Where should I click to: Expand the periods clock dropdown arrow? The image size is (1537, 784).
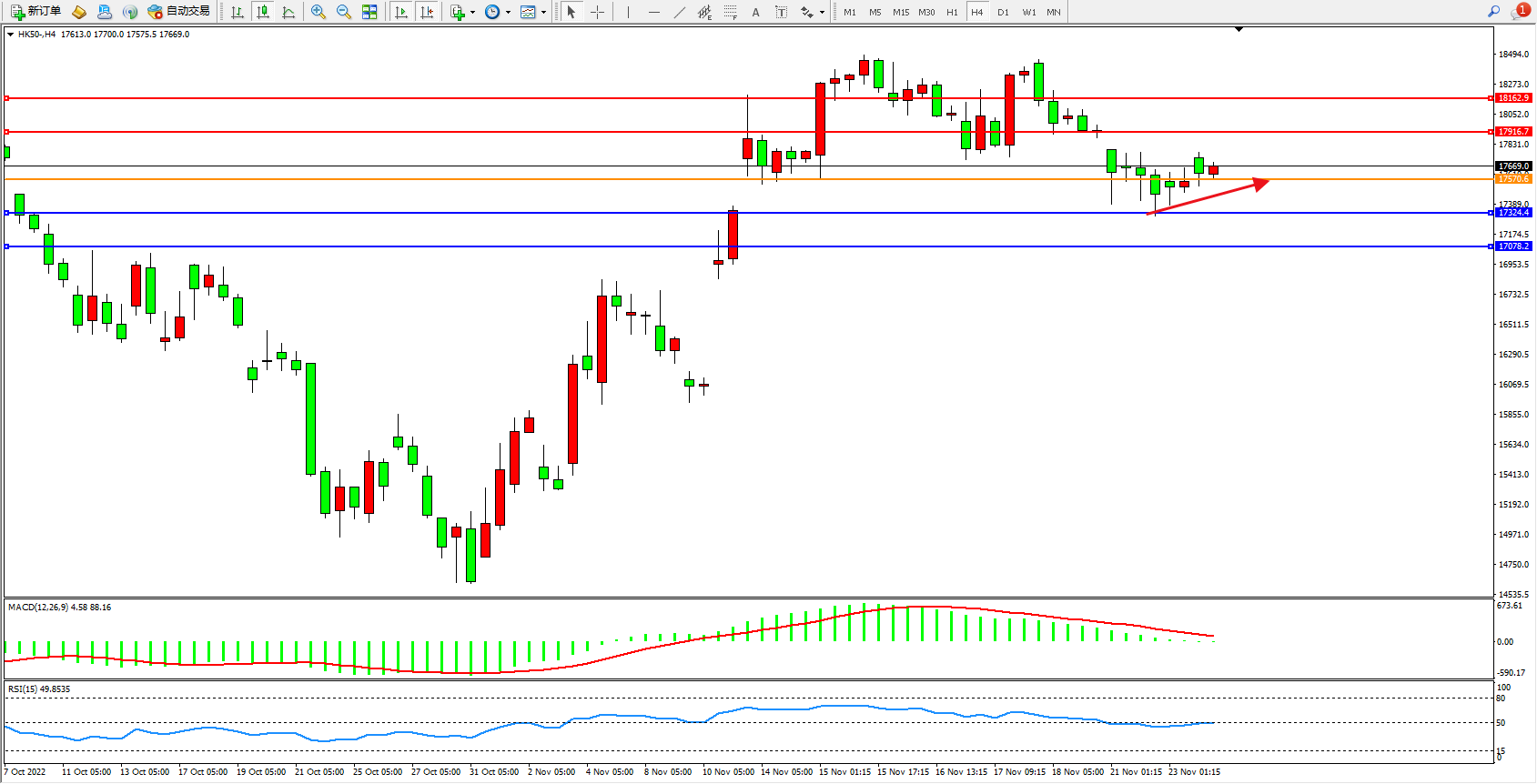508,13
